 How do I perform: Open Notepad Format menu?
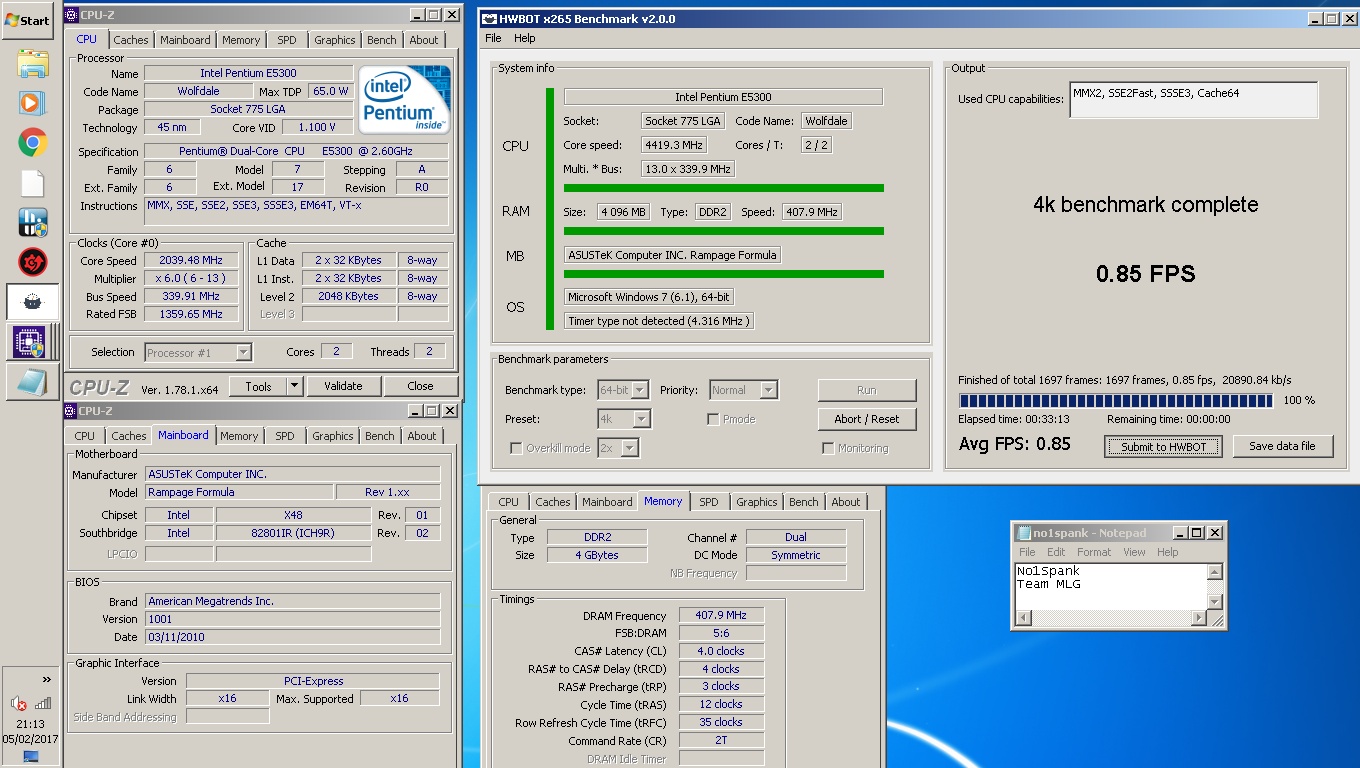click(x=1094, y=552)
